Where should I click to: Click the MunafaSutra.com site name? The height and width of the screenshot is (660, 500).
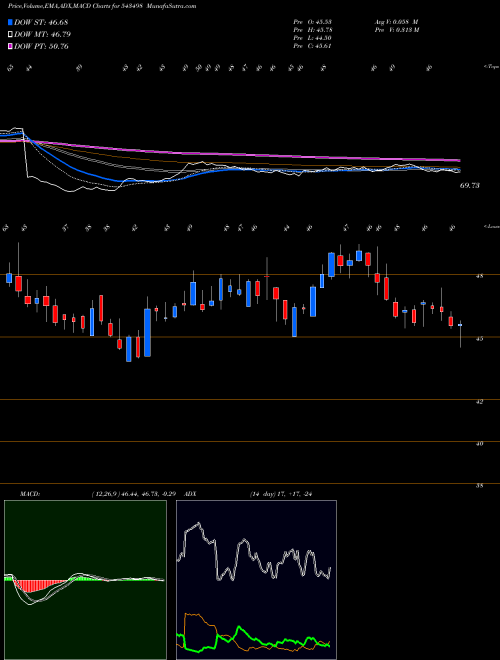click(170, 6)
